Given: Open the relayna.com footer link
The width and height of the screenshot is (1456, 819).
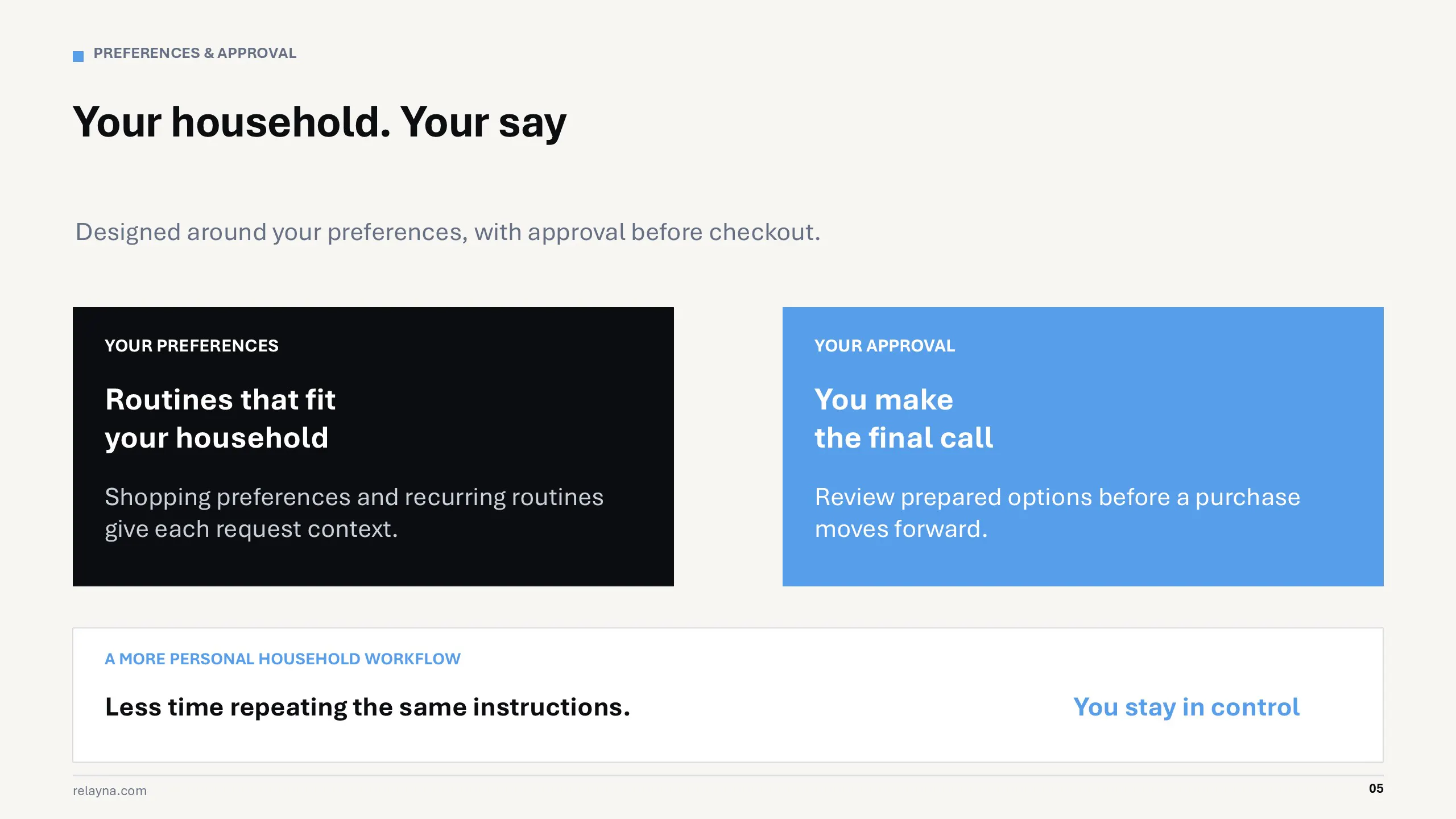Looking at the screenshot, I should pyautogui.click(x=110, y=791).
